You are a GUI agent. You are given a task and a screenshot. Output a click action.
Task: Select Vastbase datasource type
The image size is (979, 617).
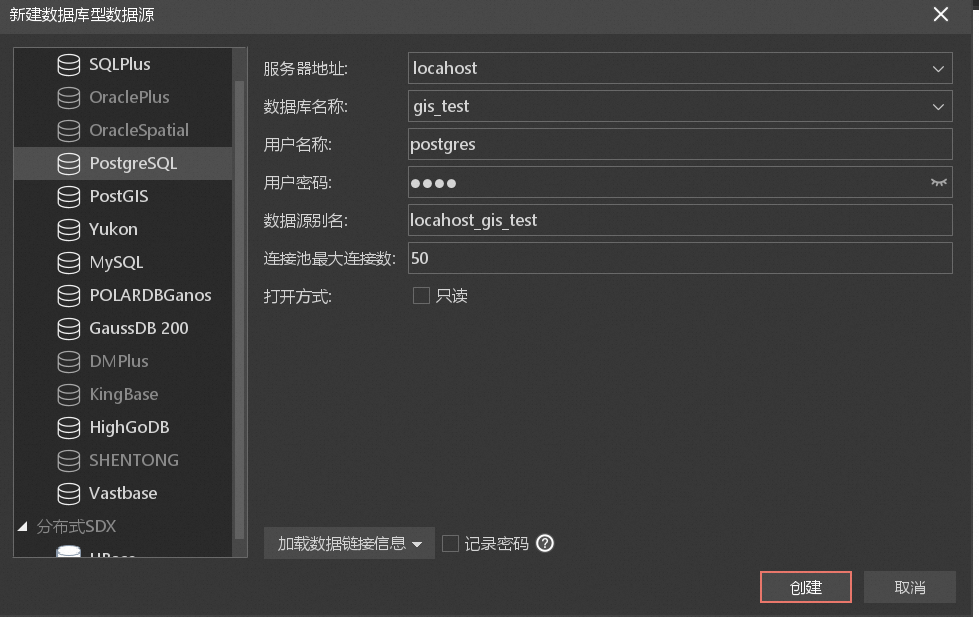click(x=123, y=494)
